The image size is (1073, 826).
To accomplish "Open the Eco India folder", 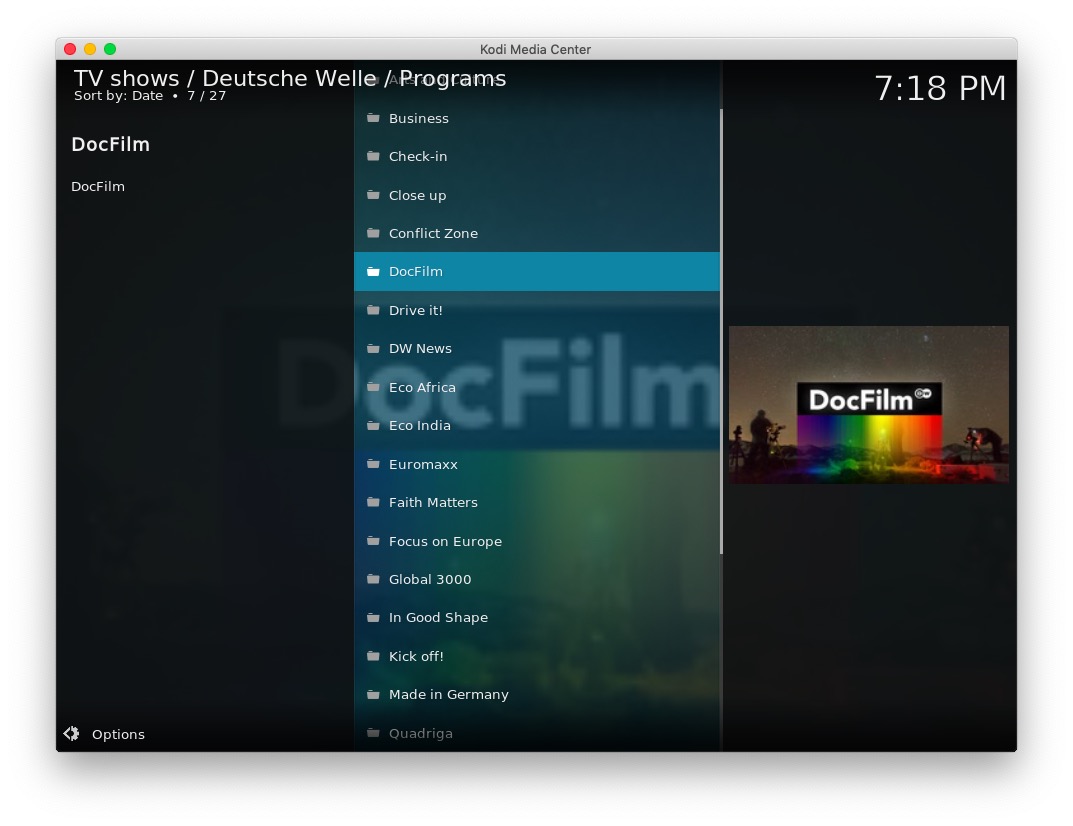I will 419,425.
